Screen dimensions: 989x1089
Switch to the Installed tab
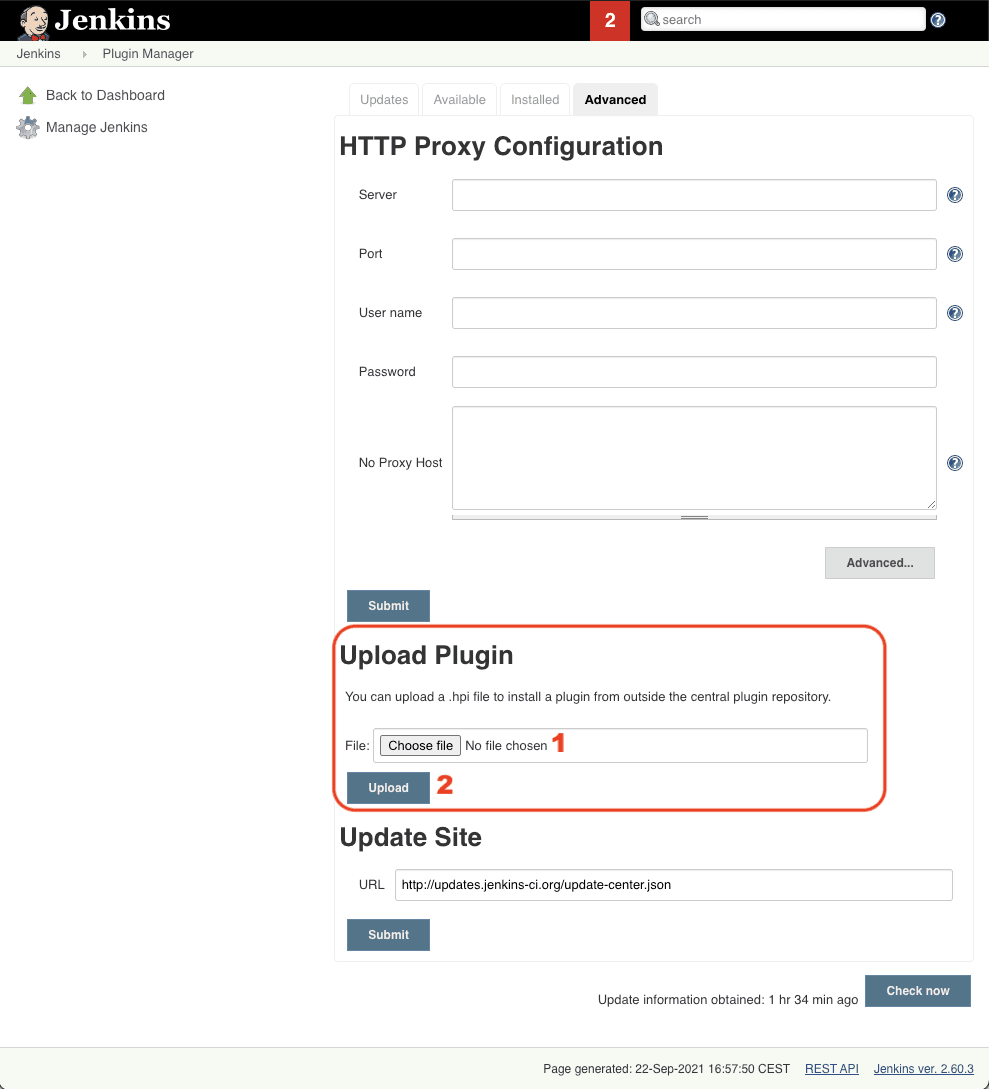[535, 100]
